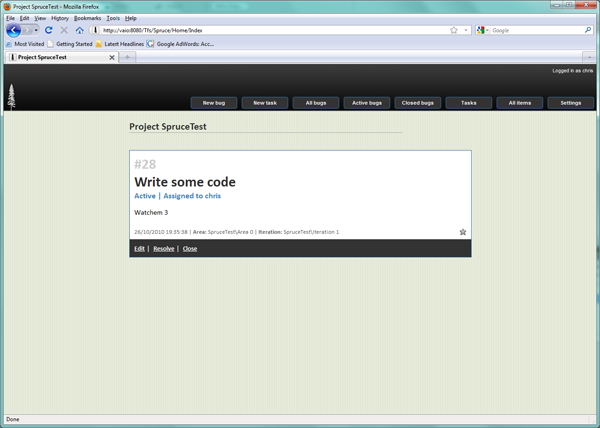Click the New bug button
This screenshot has height=428, width=600.
(214, 103)
